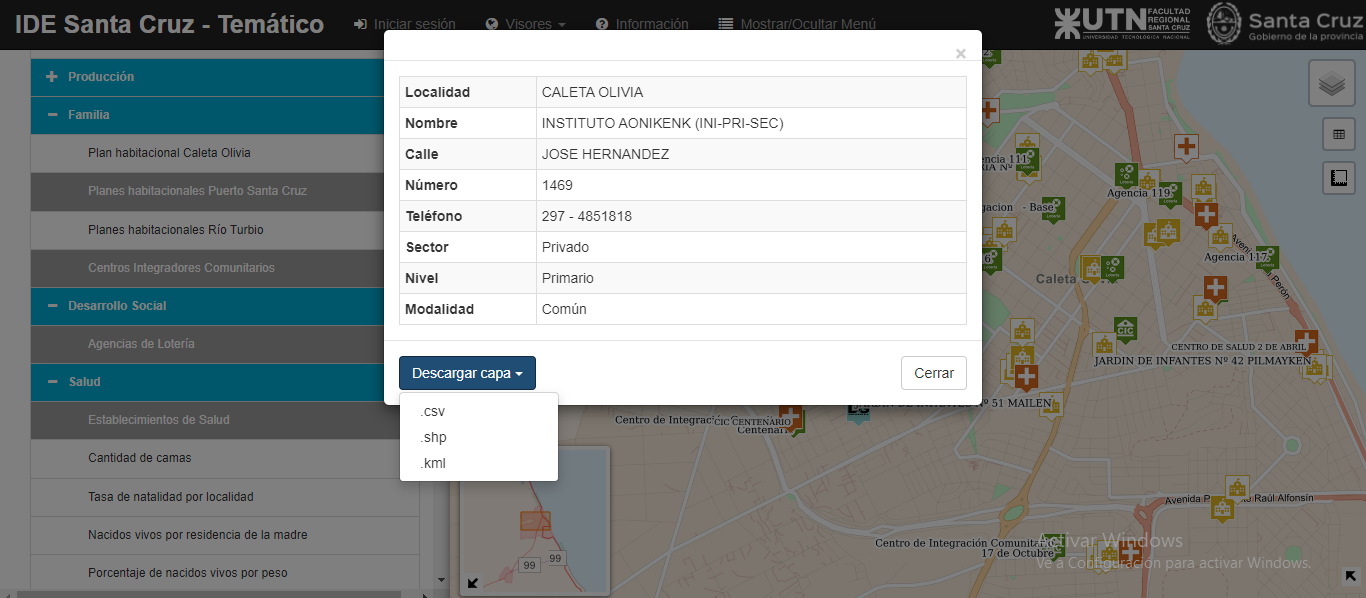The height and width of the screenshot is (598, 1366).
Task: Click the Cerrar button
Action: [934, 373]
